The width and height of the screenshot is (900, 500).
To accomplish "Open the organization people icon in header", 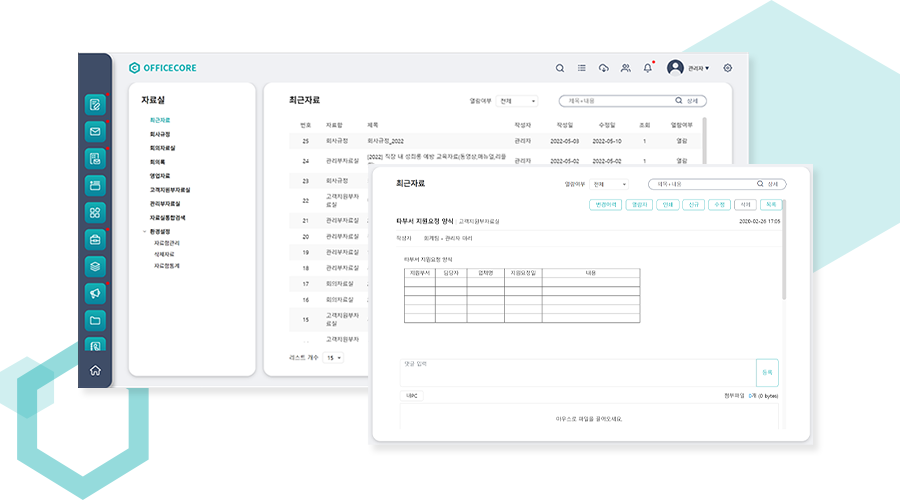I will pos(625,68).
